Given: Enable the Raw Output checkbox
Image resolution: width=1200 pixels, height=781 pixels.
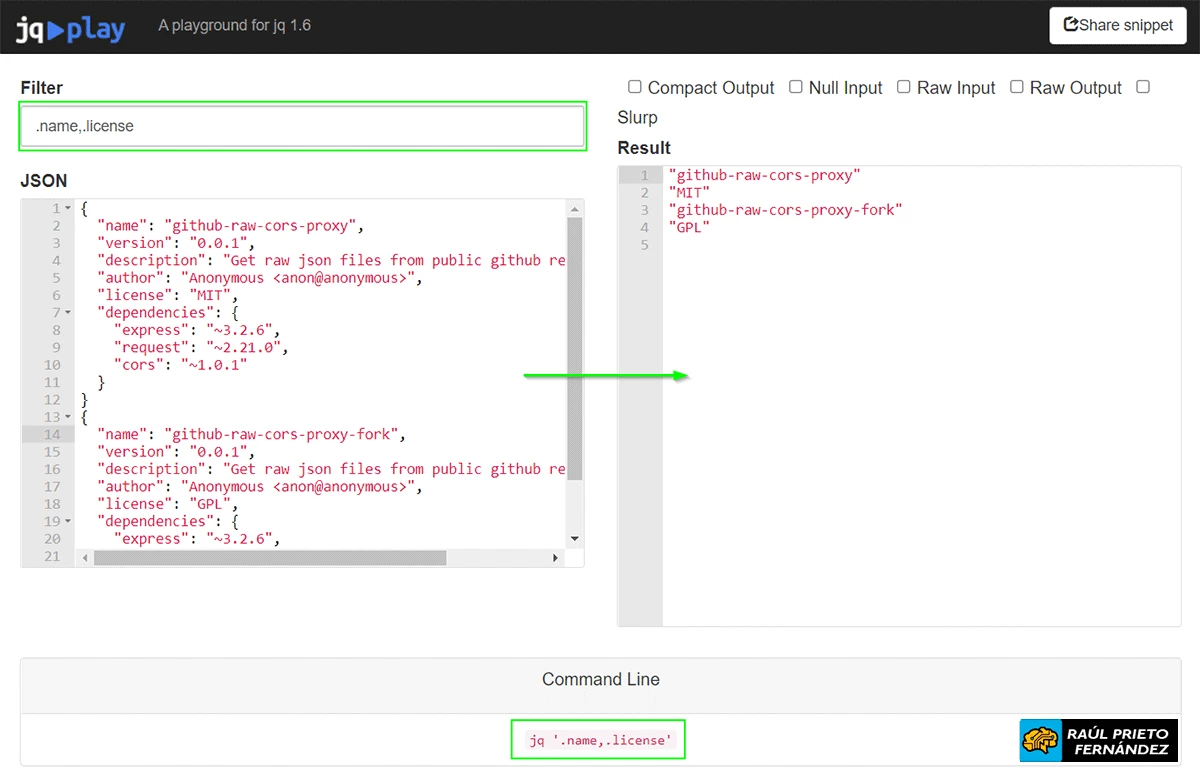Looking at the screenshot, I should pos(1016,87).
